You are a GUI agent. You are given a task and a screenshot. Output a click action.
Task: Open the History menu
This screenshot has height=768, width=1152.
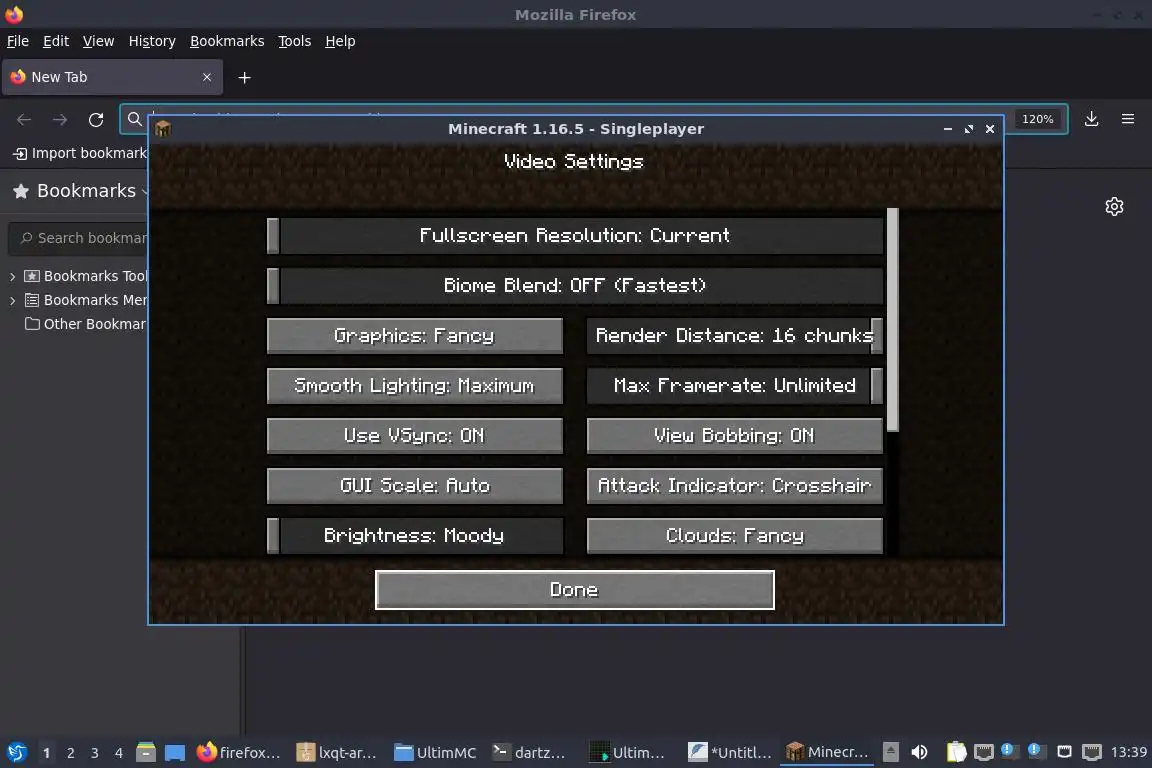[x=152, y=41]
